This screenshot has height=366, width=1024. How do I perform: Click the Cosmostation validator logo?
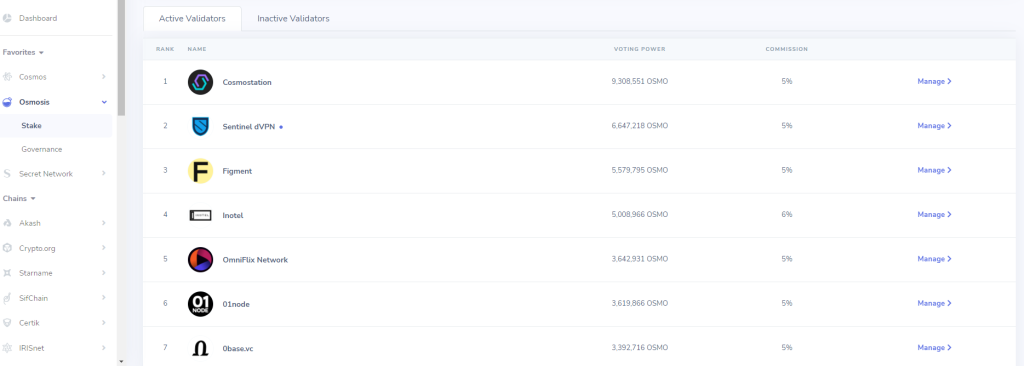click(x=200, y=82)
